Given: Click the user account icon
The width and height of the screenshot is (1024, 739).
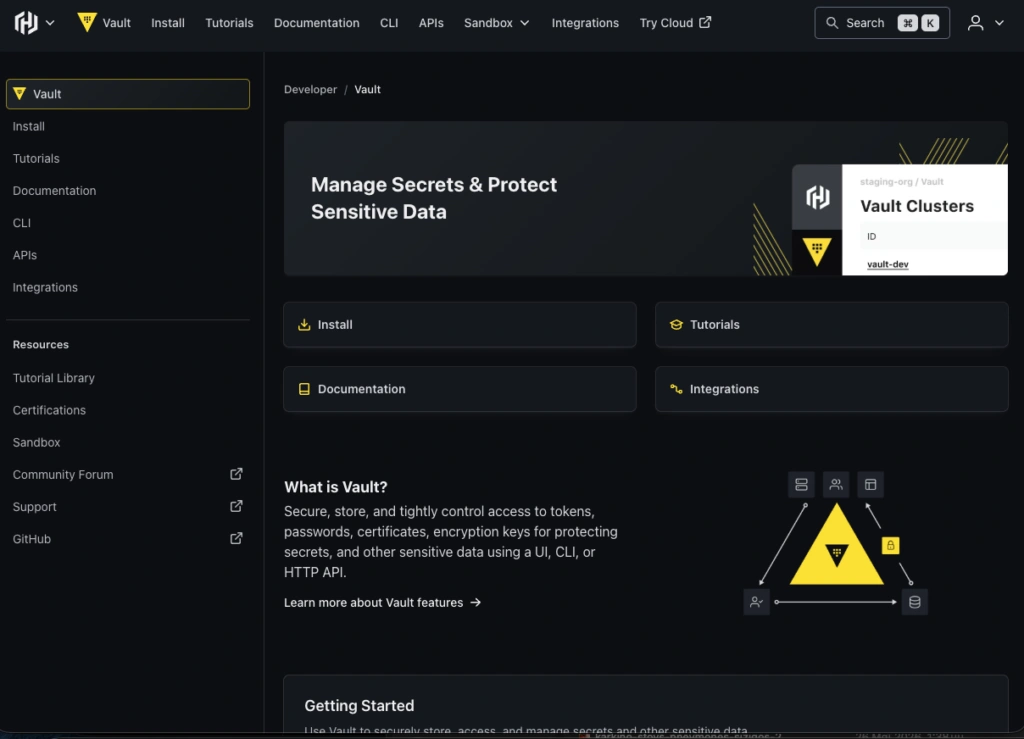Looking at the screenshot, I should [x=975, y=23].
